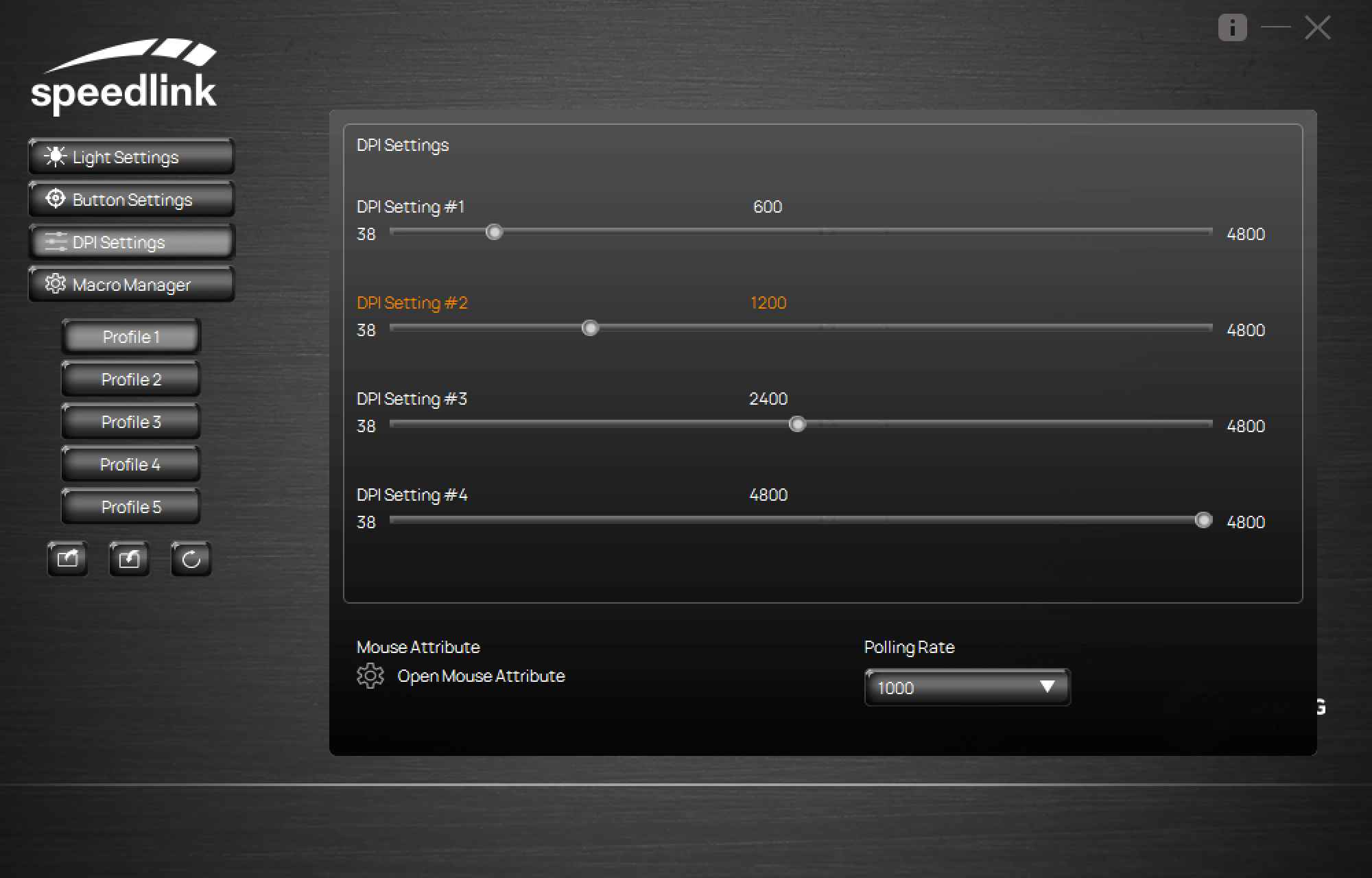Viewport: 1372px width, 878px height.
Task: Click the import profile icon
Action: click(129, 558)
